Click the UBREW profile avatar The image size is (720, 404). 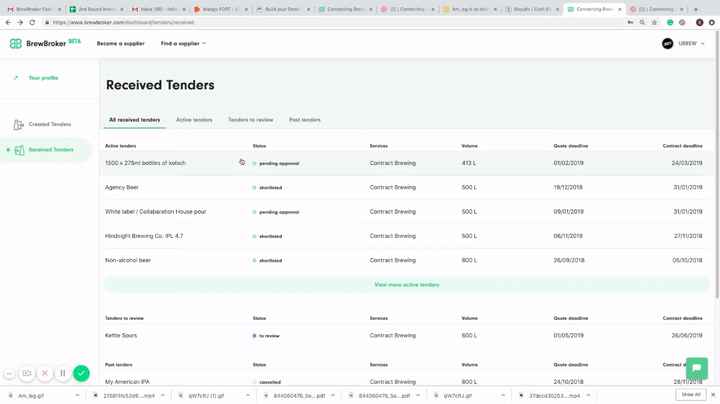tap(667, 44)
